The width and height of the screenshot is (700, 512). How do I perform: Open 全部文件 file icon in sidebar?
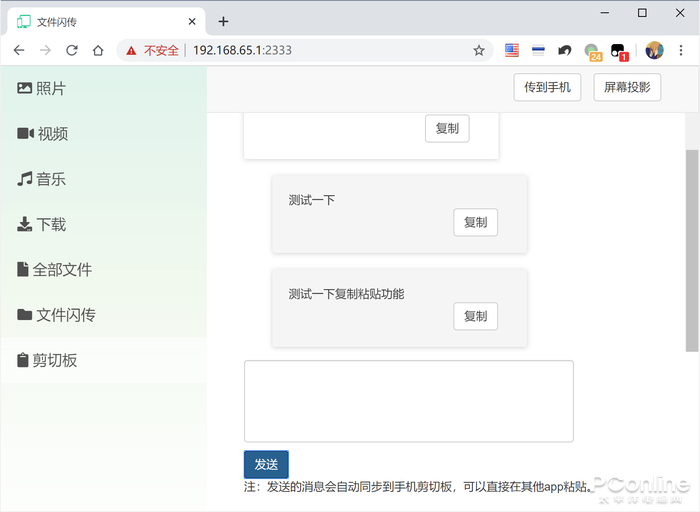coord(23,269)
